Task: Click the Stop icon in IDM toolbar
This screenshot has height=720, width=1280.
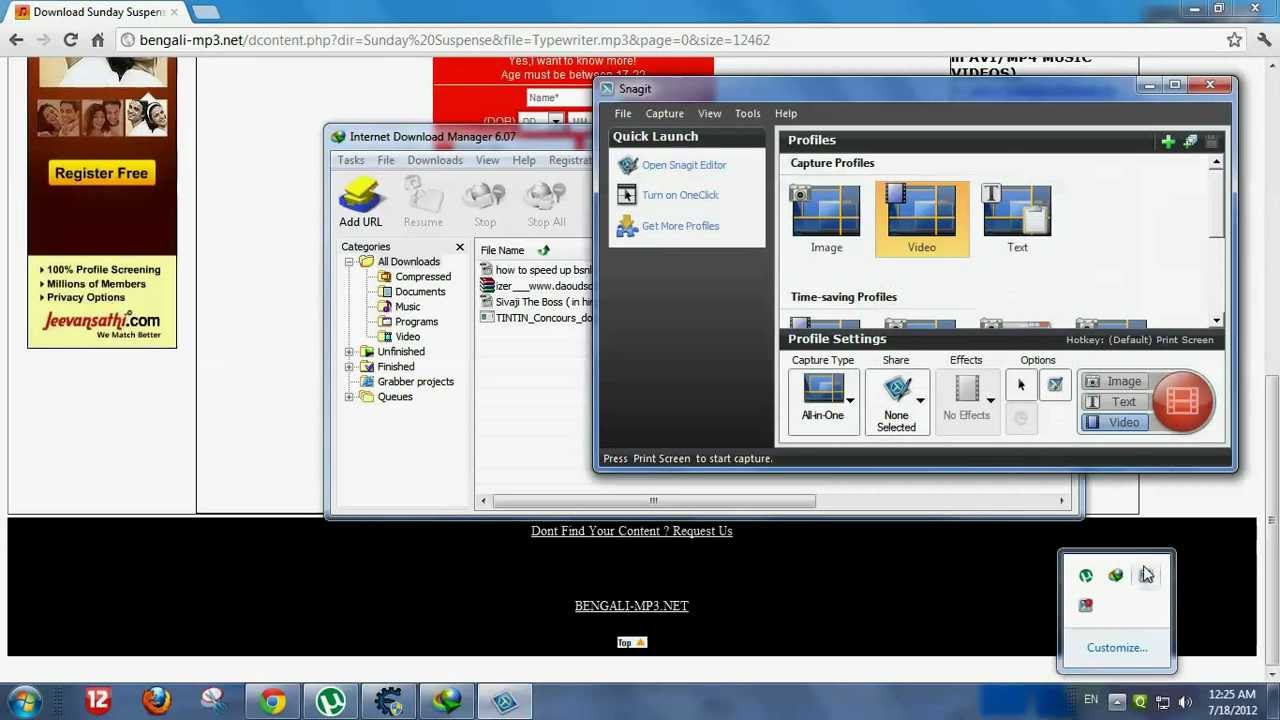Action: coord(485,202)
